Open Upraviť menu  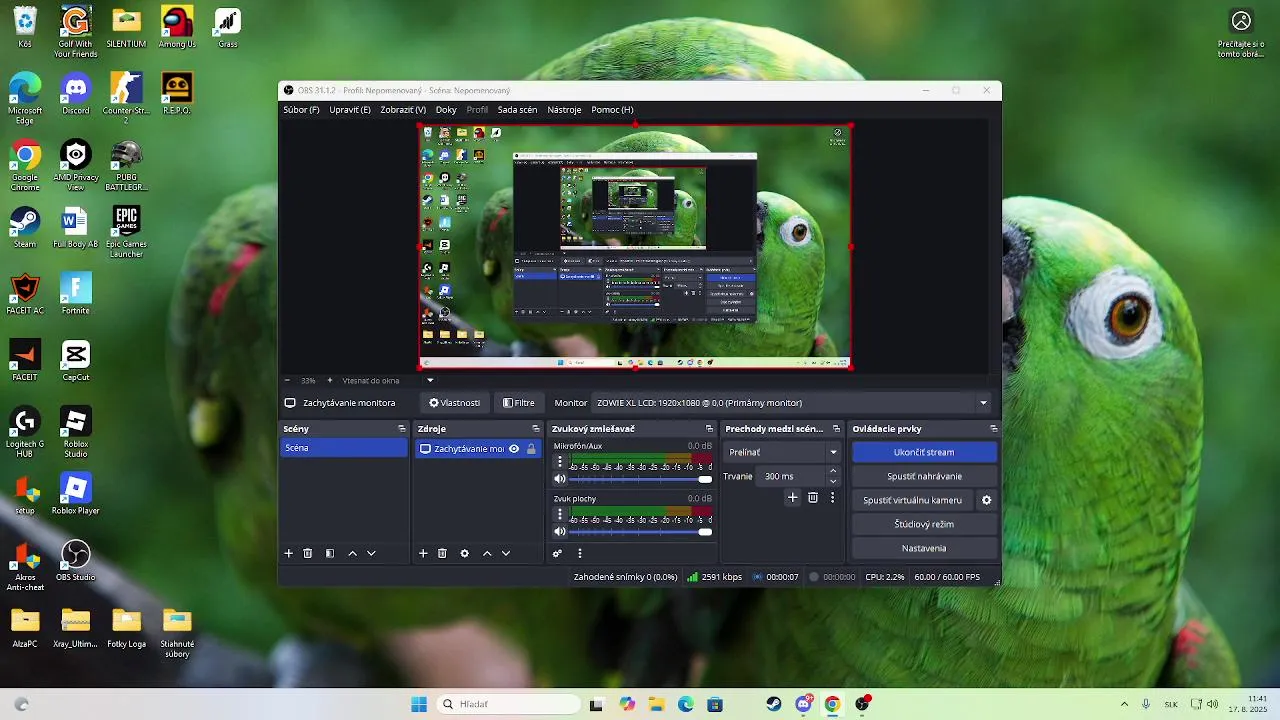pos(350,110)
